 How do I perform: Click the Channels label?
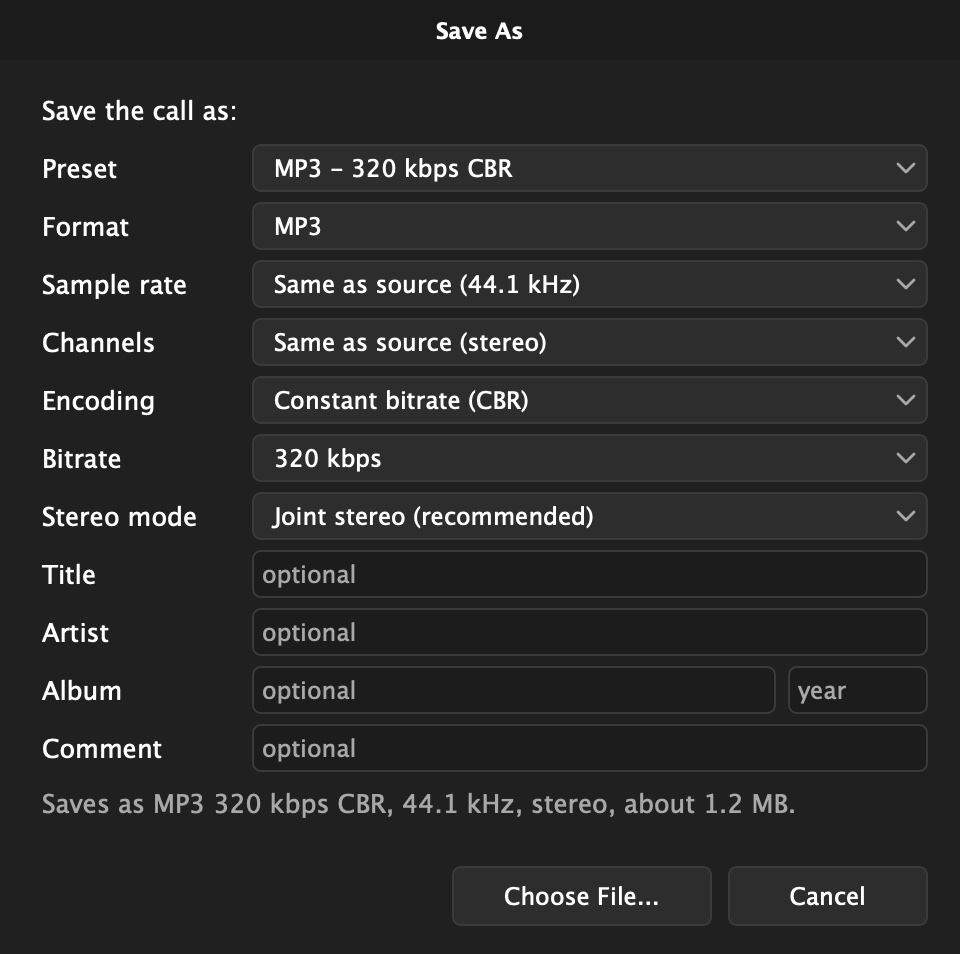coord(98,343)
